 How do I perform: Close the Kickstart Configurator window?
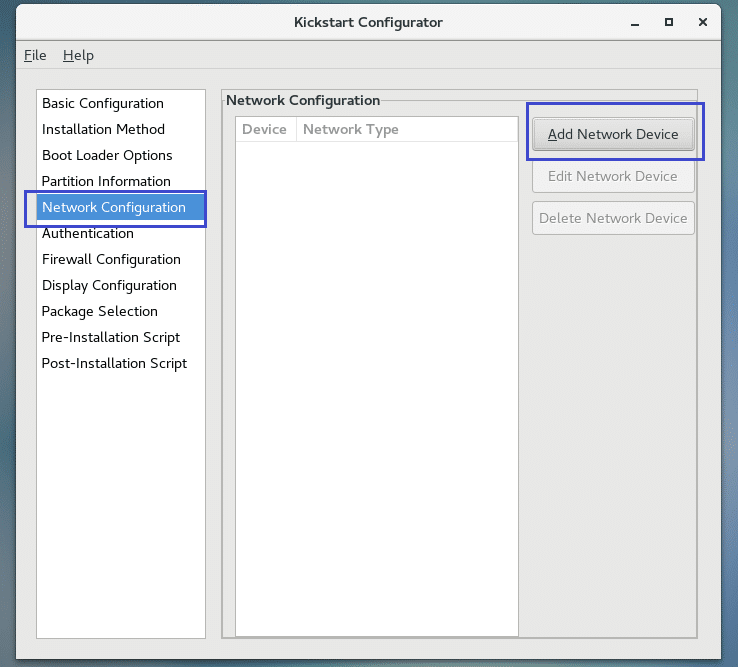tap(704, 21)
